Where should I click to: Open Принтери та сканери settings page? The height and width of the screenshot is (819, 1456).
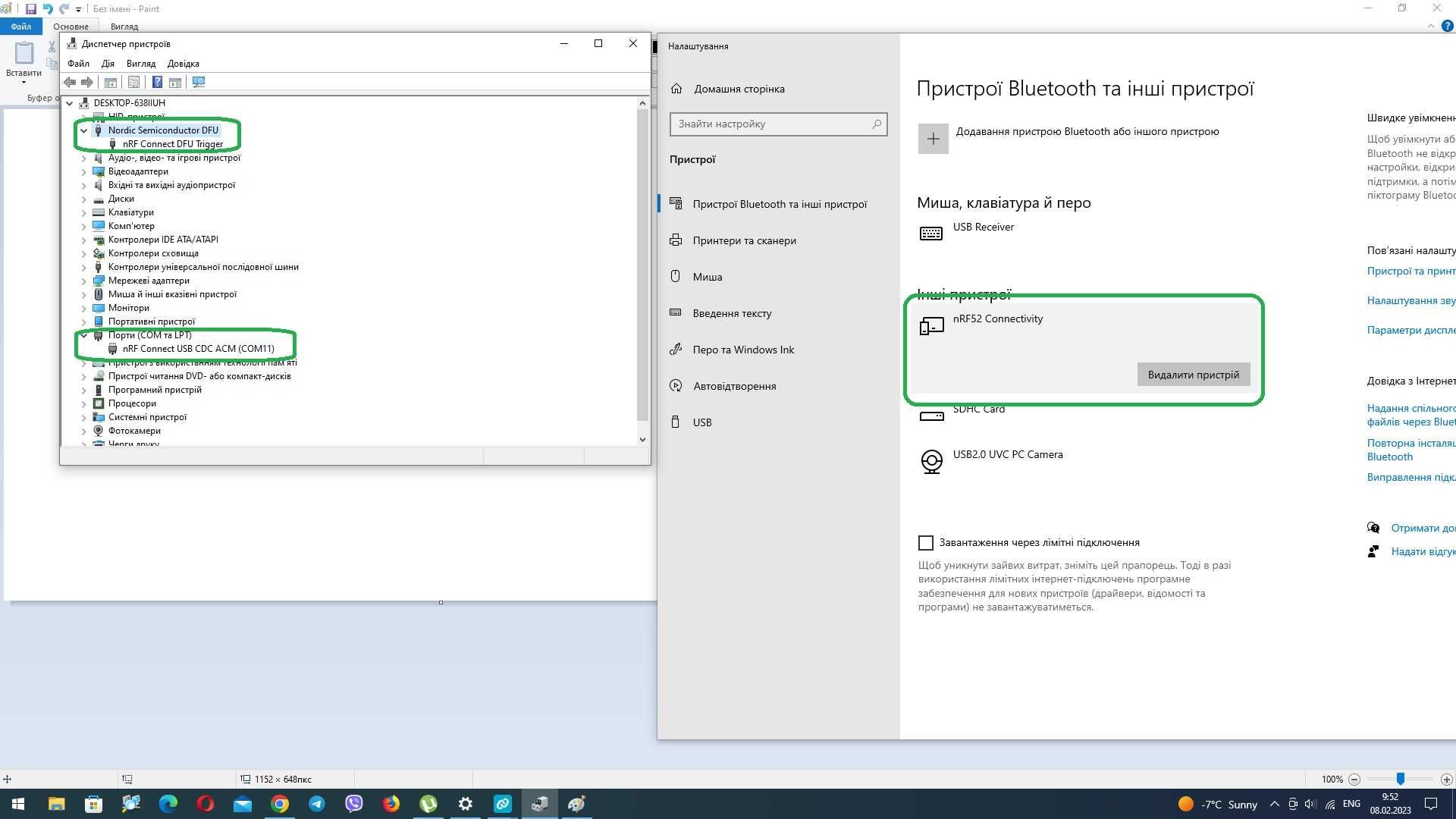coord(744,240)
